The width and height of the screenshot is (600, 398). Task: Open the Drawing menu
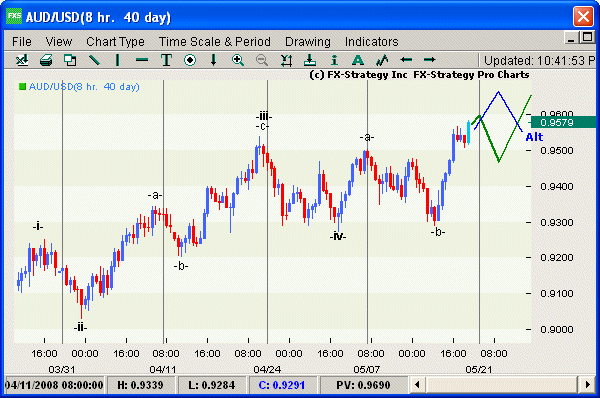(308, 41)
